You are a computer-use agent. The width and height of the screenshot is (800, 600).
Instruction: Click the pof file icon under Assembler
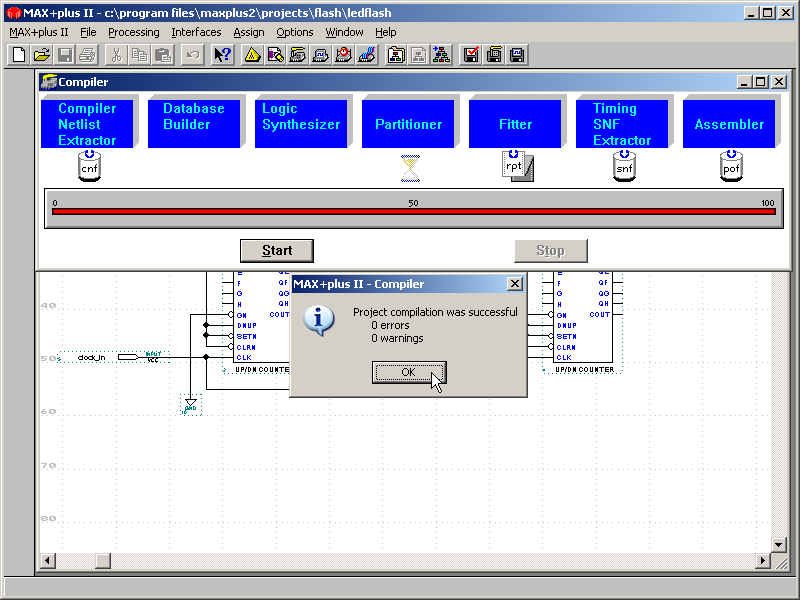click(731, 167)
